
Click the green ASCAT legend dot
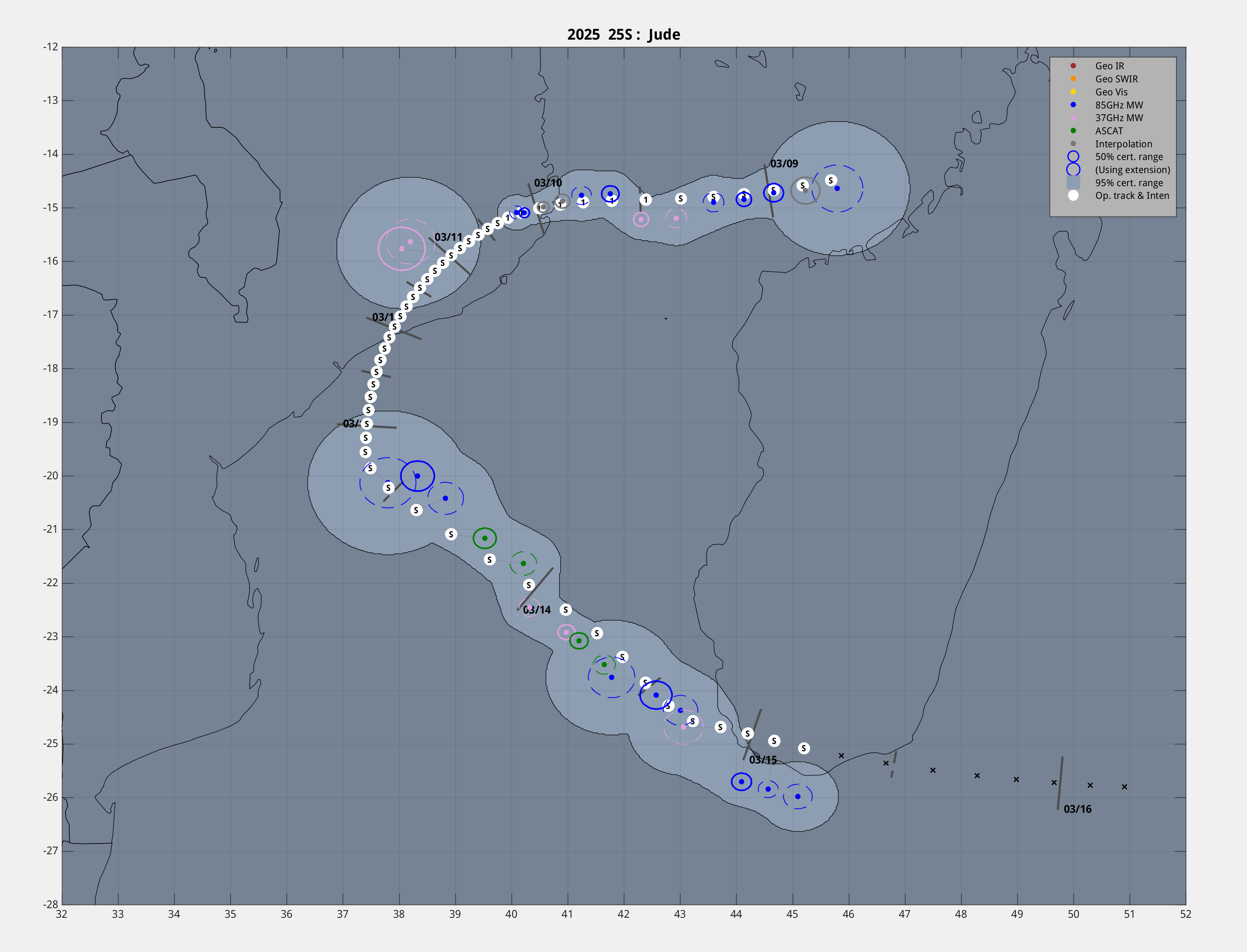coord(1073,131)
